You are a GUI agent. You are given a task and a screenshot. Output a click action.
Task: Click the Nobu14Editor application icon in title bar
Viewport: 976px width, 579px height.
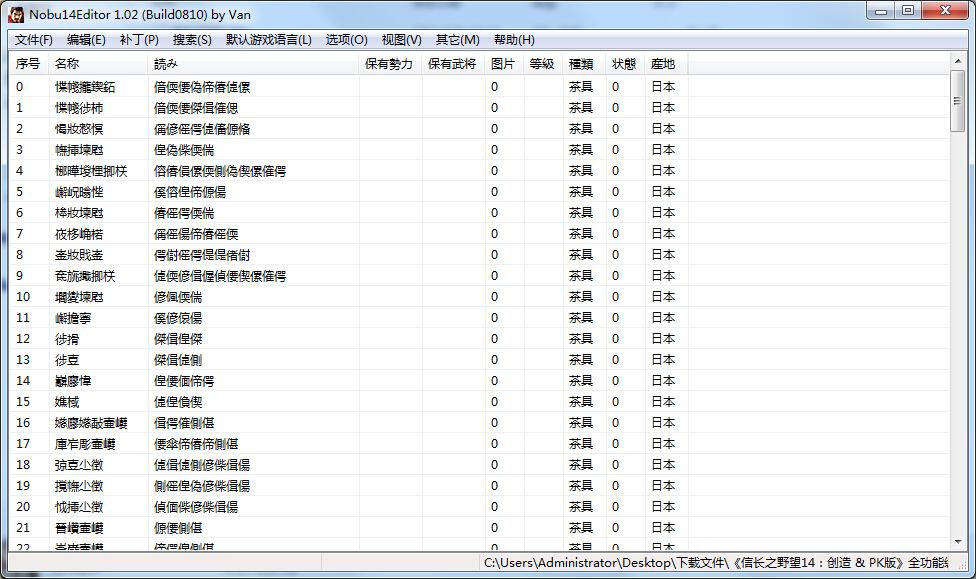click(14, 14)
